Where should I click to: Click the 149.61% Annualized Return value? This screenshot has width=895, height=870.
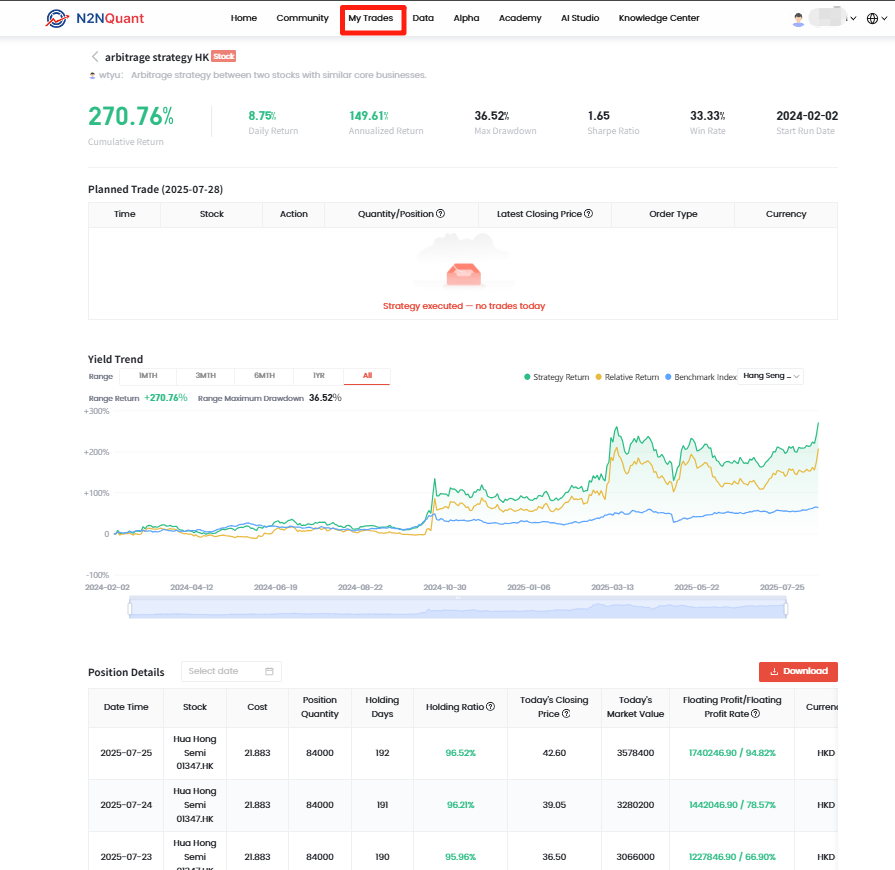pos(369,116)
